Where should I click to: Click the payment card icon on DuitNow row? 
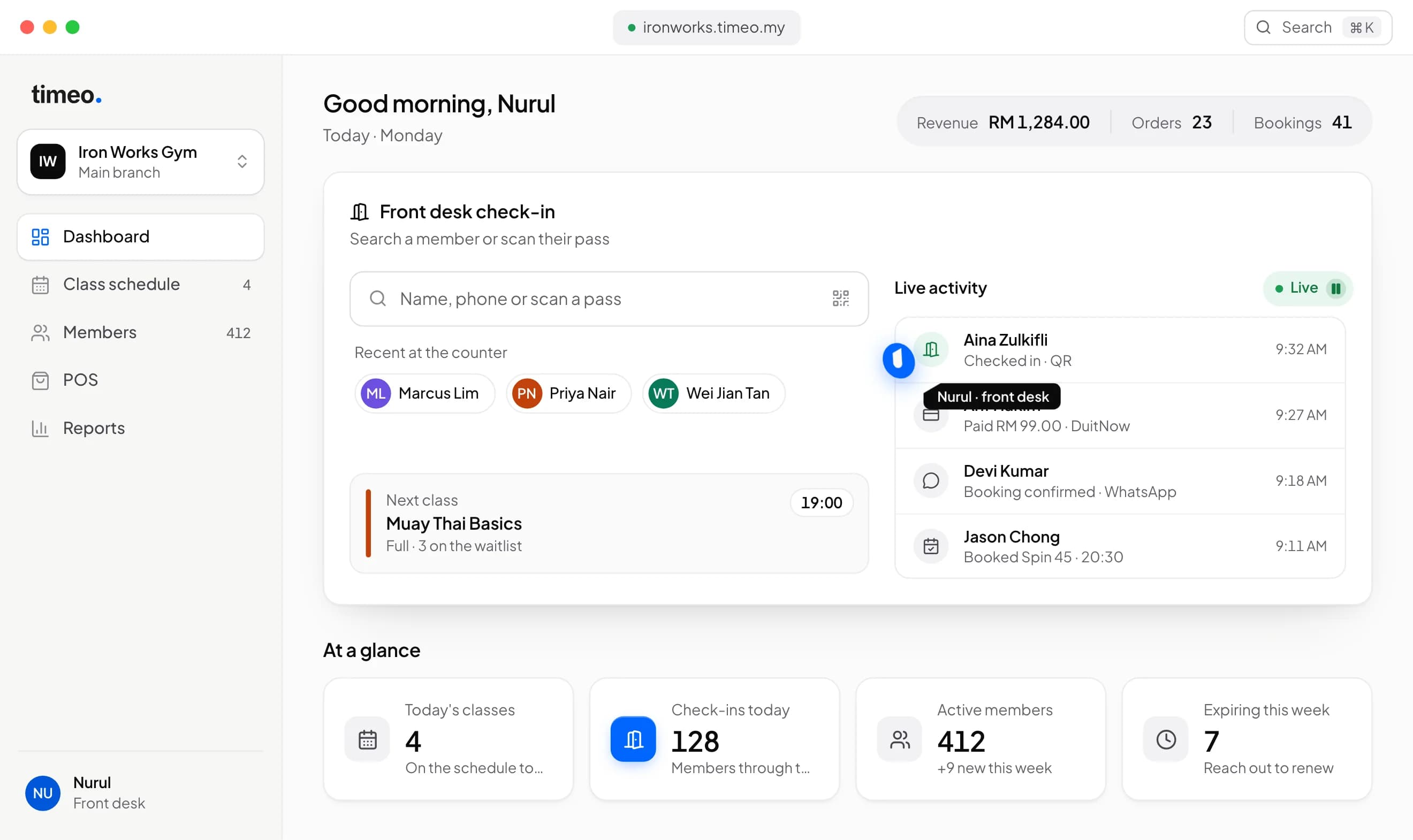(931, 415)
